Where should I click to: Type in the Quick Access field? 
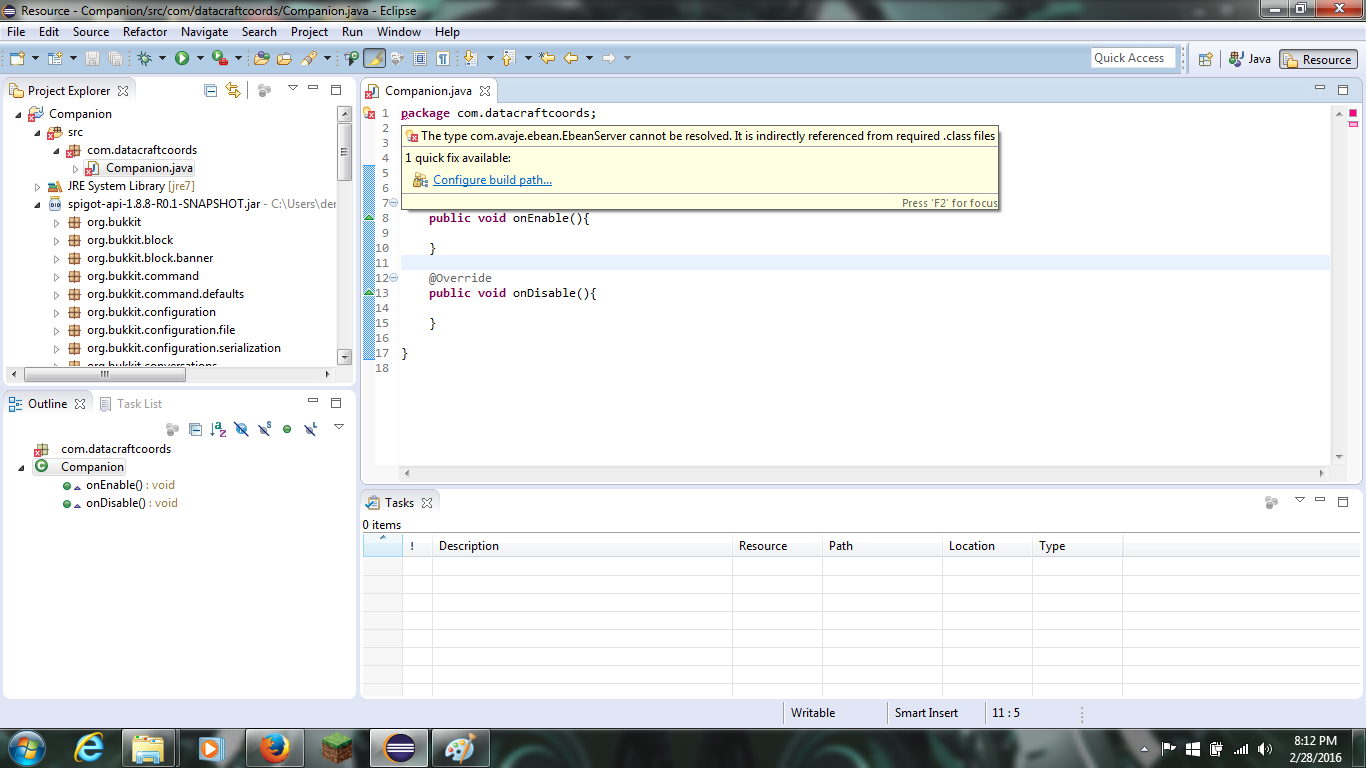pyautogui.click(x=1133, y=57)
